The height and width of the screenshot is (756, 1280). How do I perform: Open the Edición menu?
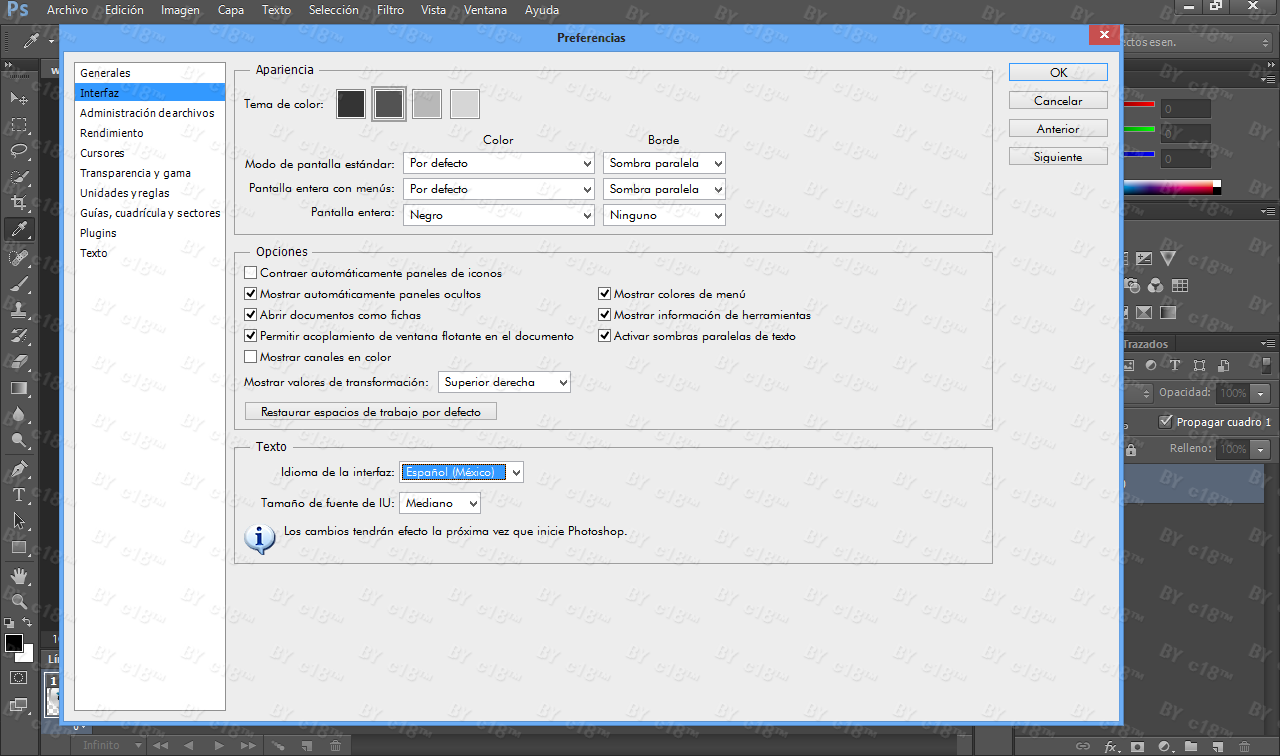124,10
